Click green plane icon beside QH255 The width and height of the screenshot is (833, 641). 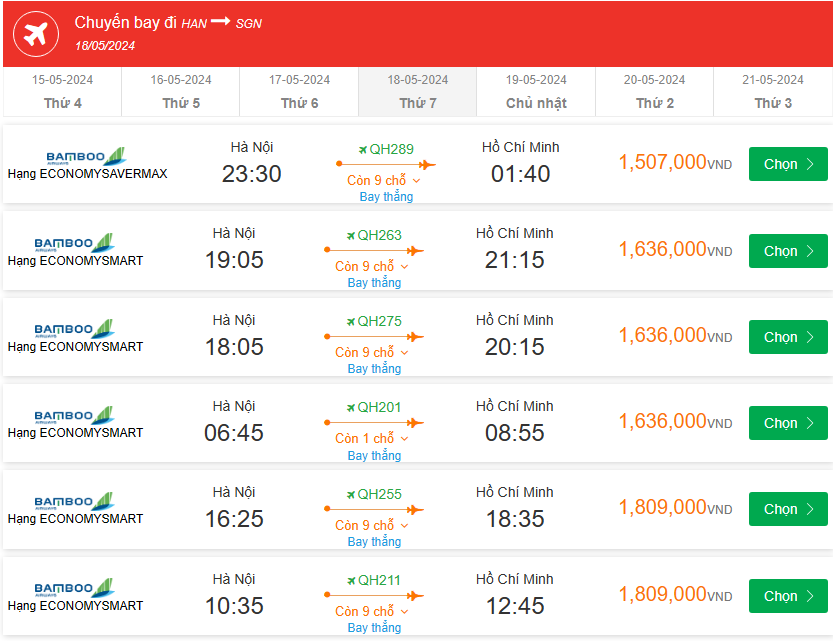click(351, 494)
